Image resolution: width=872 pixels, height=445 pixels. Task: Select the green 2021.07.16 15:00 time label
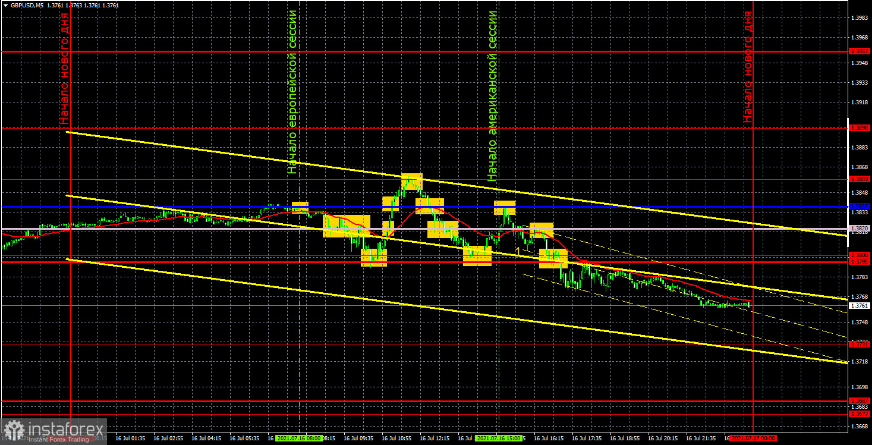(x=496, y=438)
